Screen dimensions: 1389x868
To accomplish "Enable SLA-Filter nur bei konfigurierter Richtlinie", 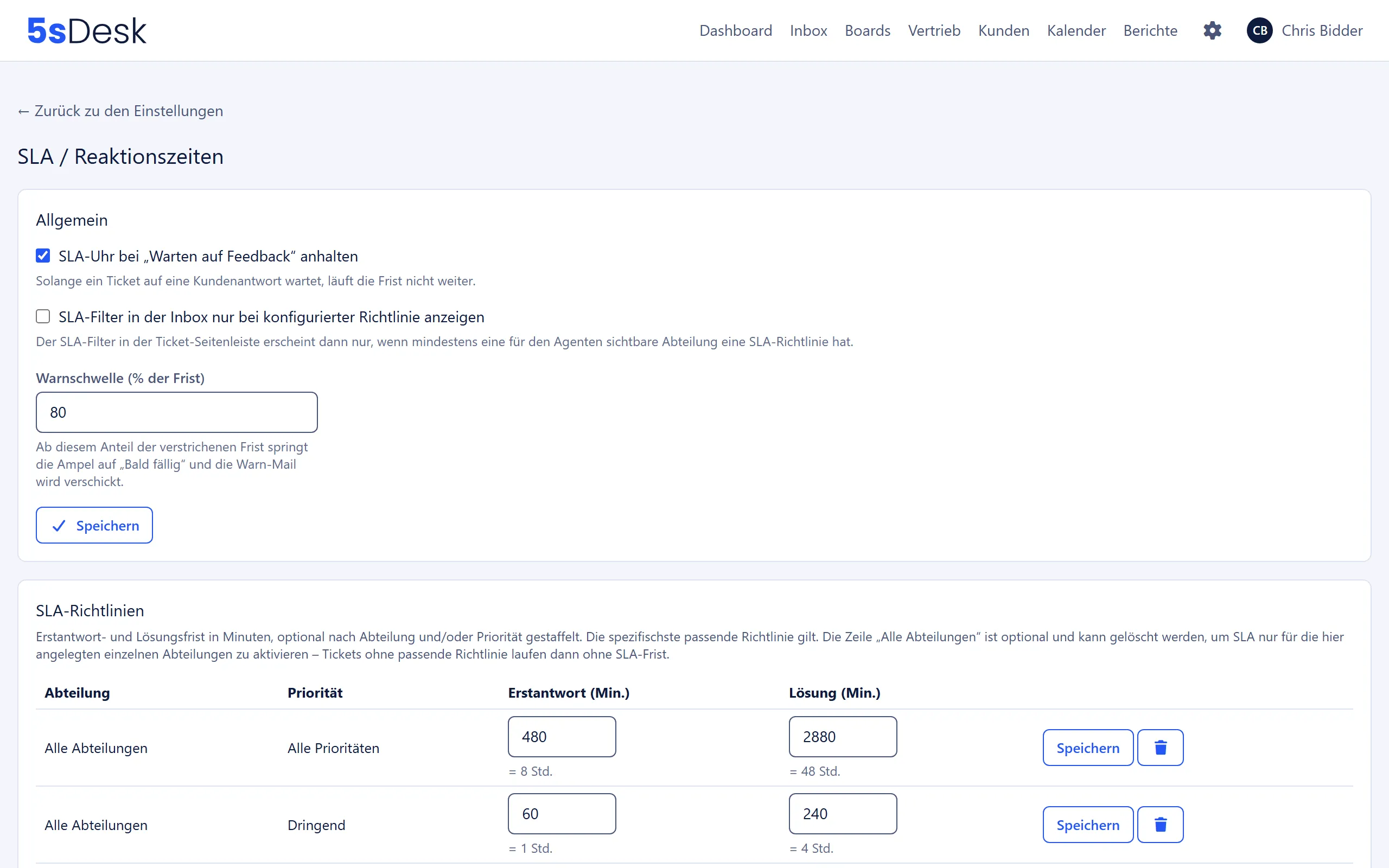I will (43, 316).
